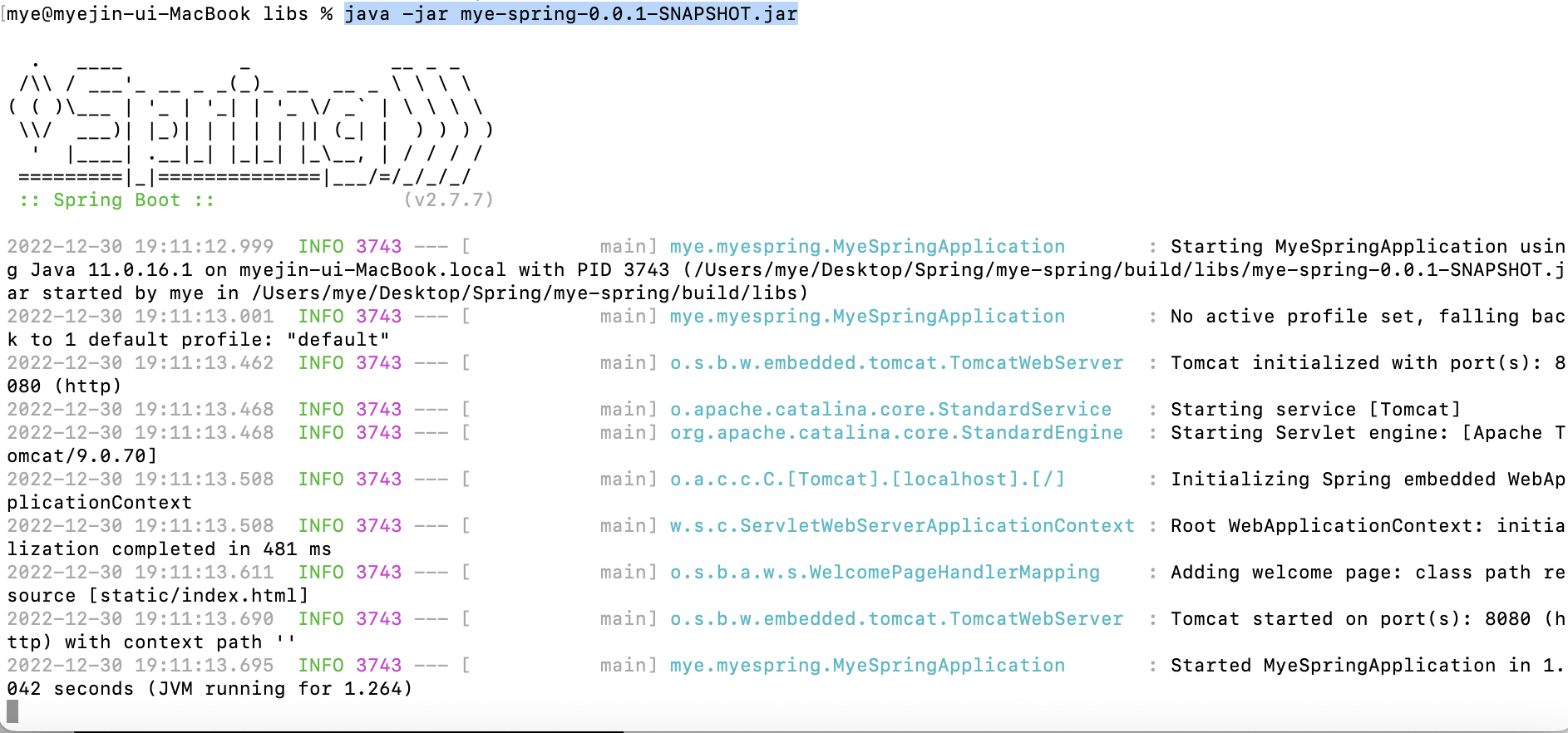Screen dimensions: 1568x733
Task: Click the green ':: Spring Boot ::' label
Action: click(x=117, y=200)
